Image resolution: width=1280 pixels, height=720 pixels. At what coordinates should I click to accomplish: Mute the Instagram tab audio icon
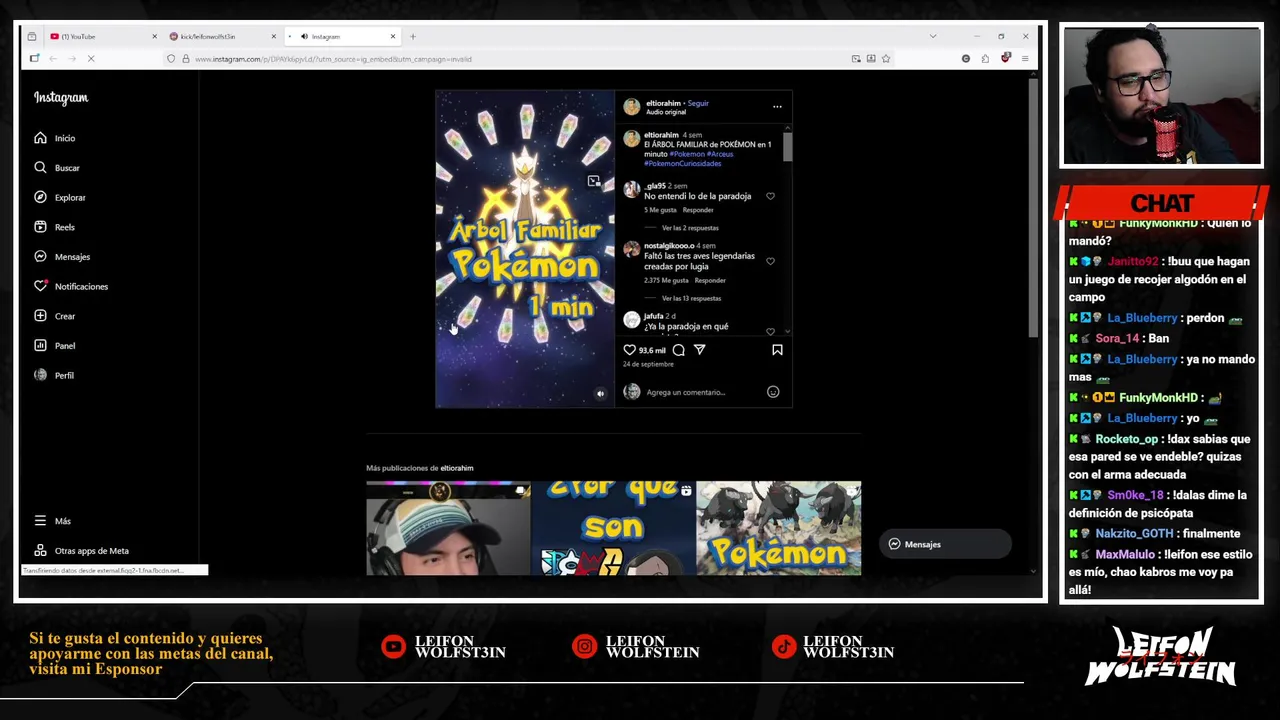(x=304, y=37)
